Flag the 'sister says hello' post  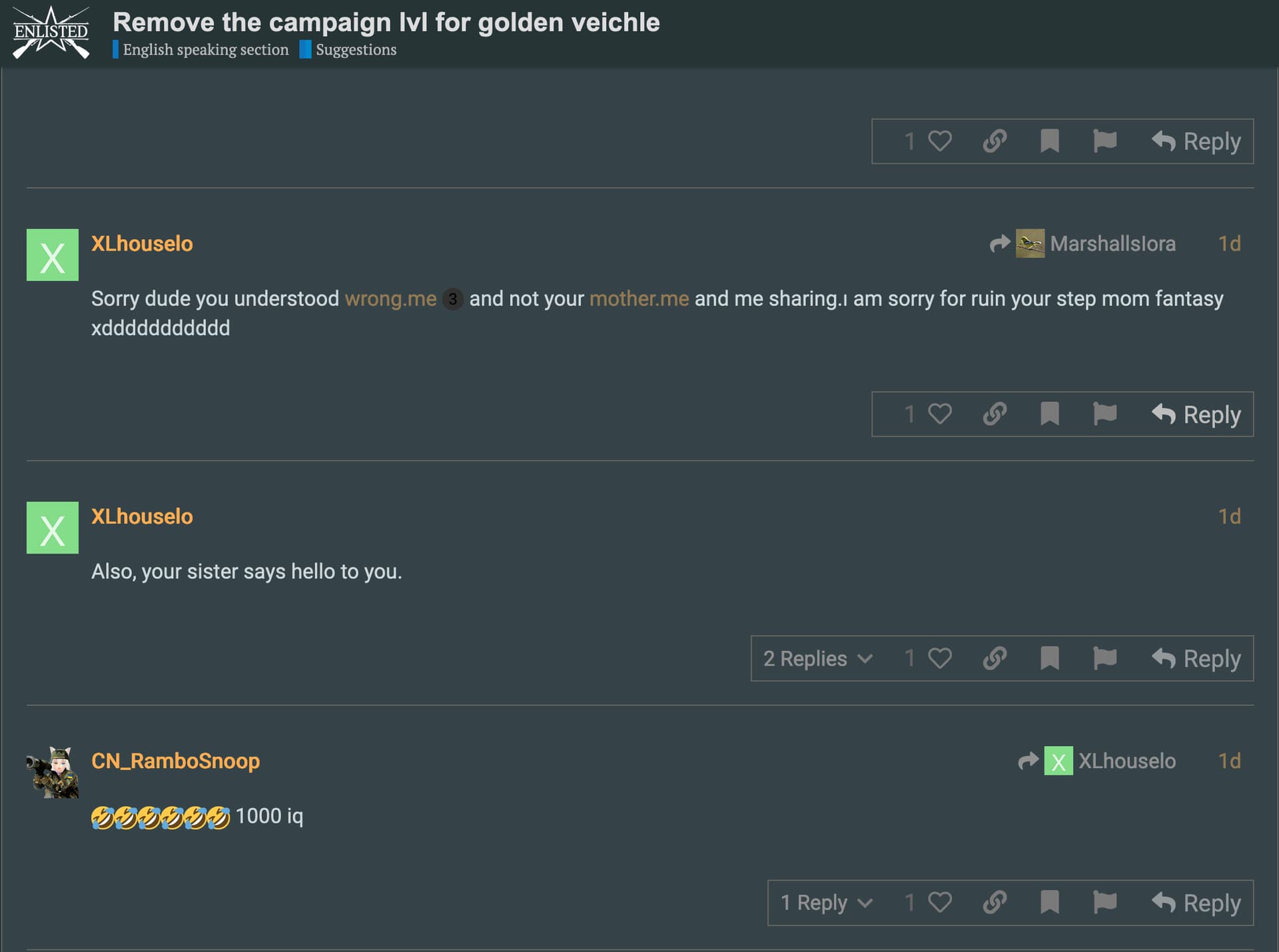tap(1104, 658)
